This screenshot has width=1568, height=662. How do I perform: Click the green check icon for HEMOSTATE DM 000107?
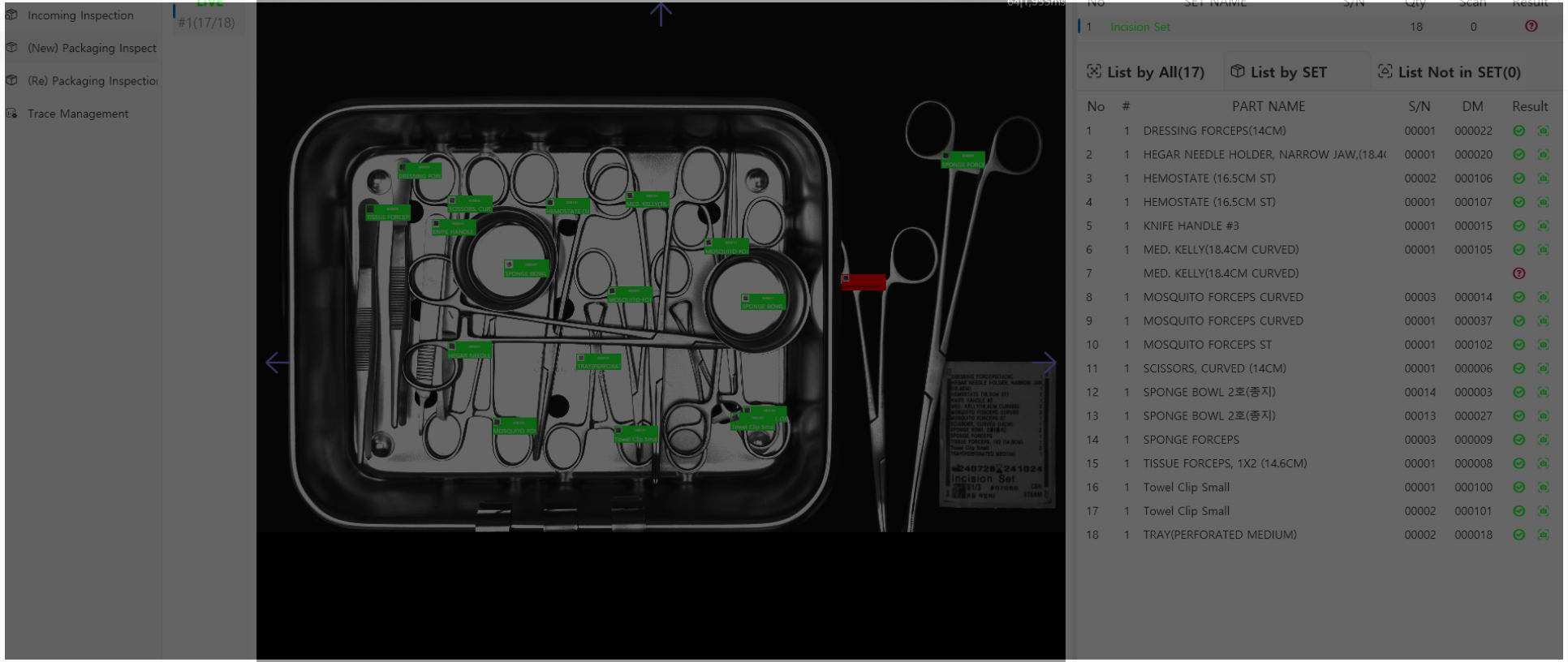coord(1518,202)
